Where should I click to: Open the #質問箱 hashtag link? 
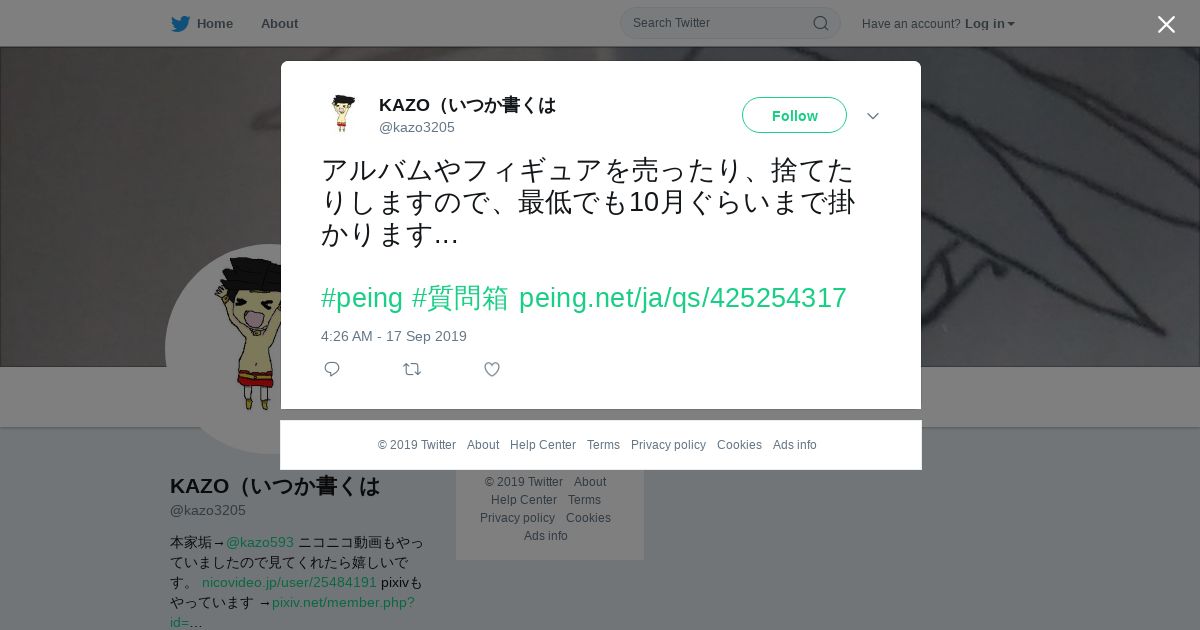pos(460,298)
